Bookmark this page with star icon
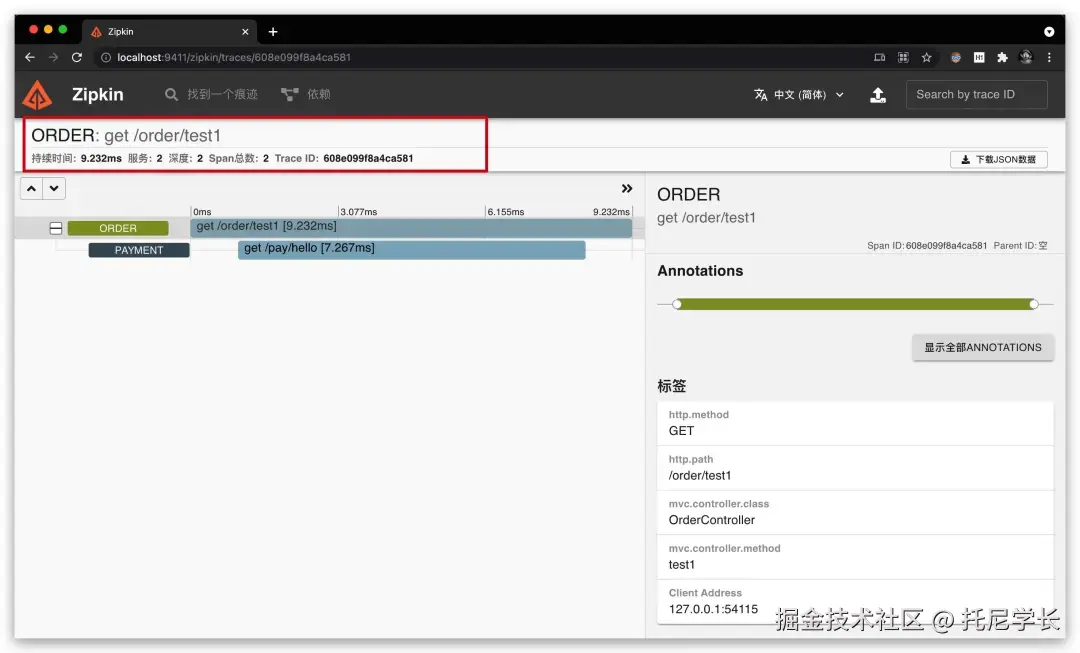 tap(926, 57)
